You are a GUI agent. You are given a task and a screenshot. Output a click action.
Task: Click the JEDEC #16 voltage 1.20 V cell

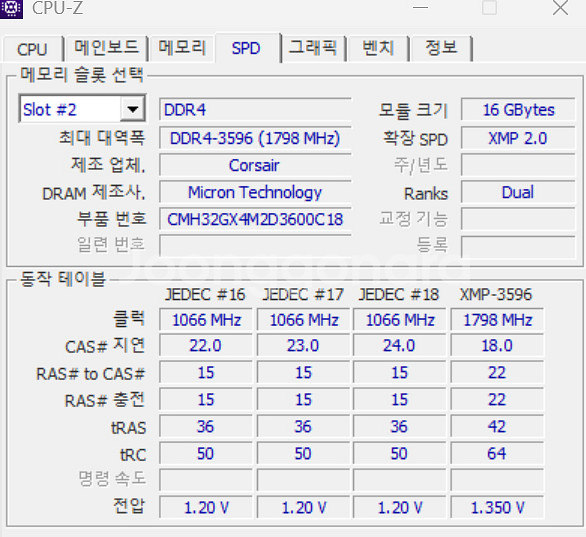coord(206,507)
